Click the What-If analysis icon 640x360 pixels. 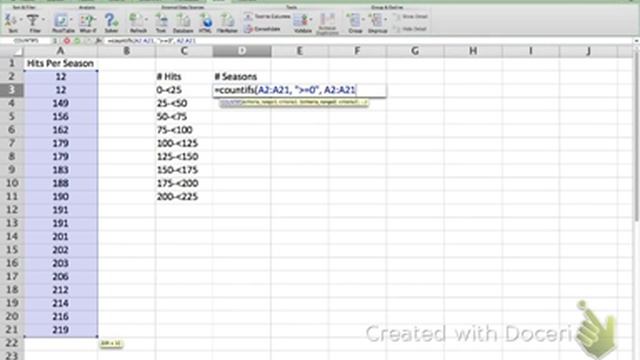coord(87,20)
